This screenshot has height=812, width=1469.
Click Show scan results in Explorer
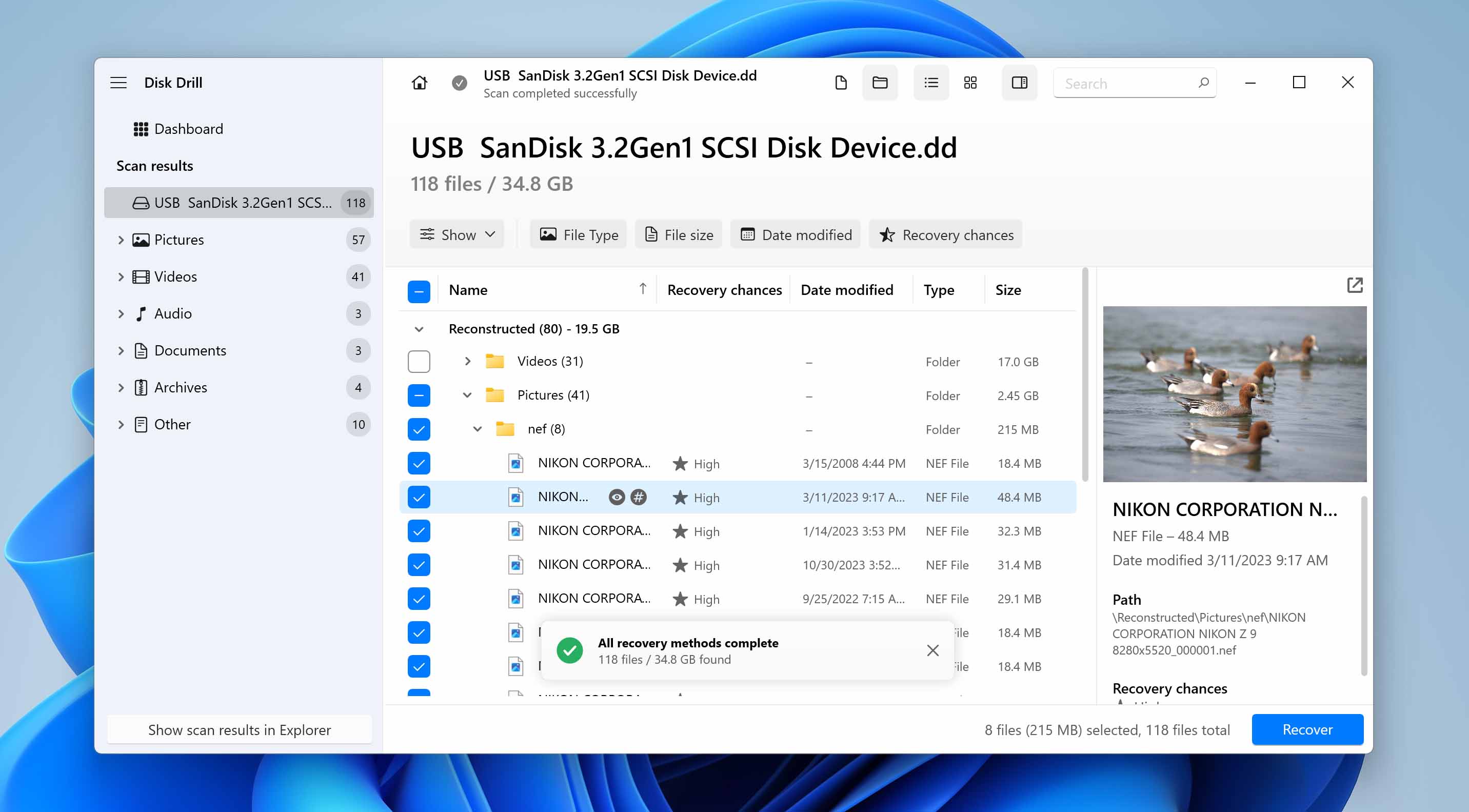click(240, 730)
